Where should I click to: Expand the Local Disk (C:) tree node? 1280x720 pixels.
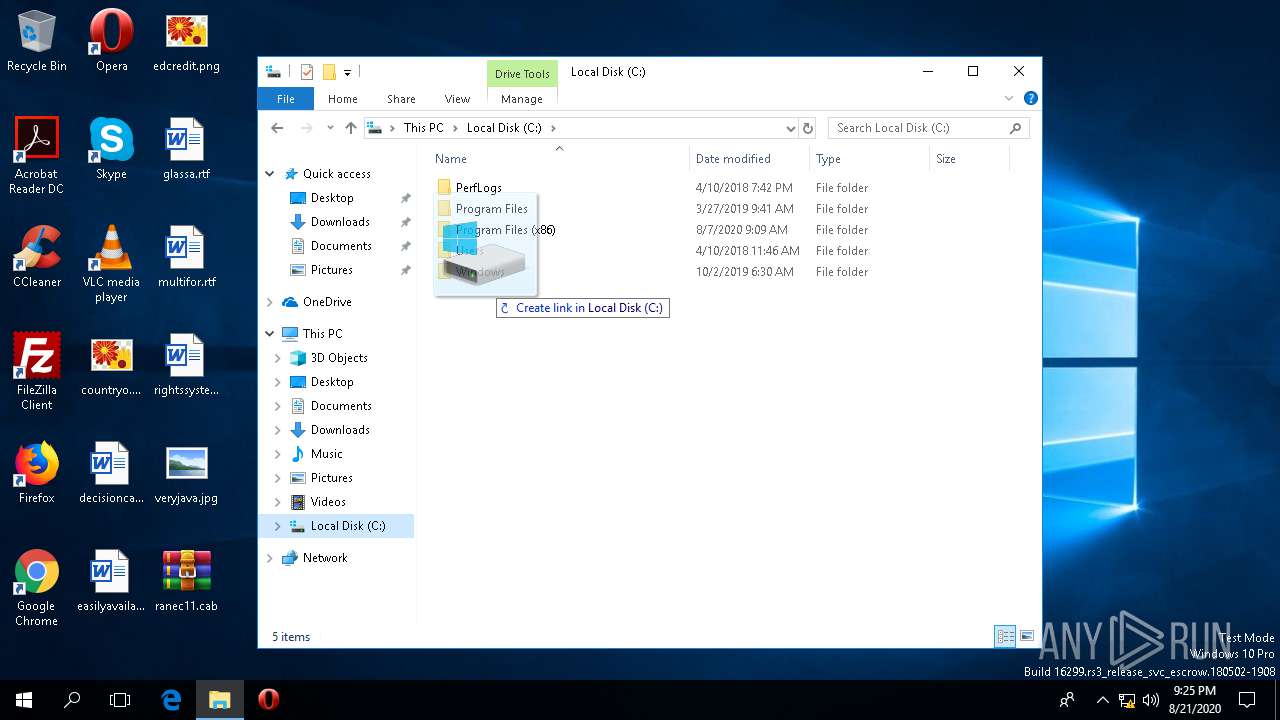click(x=278, y=526)
